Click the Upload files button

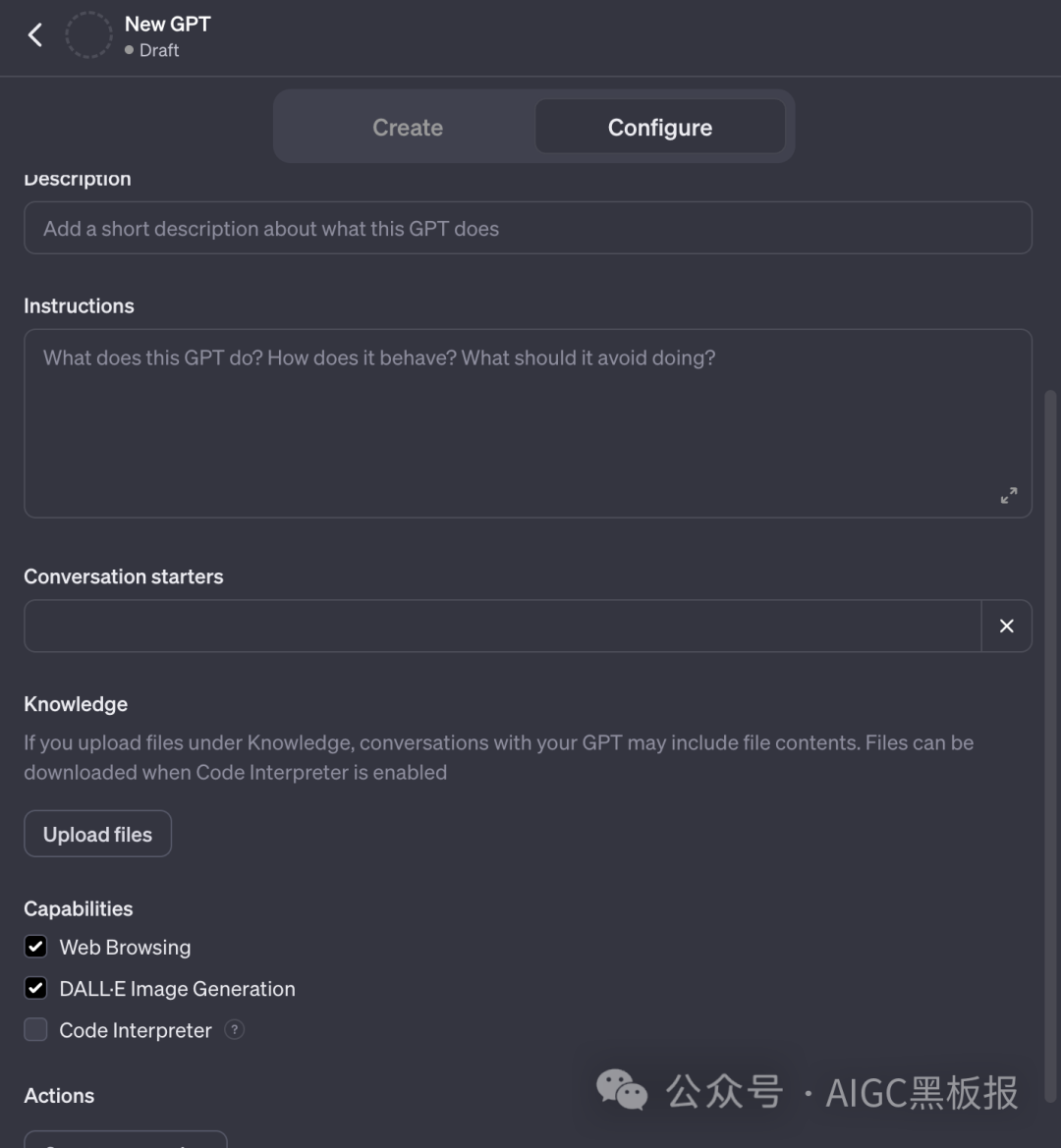[97, 833]
